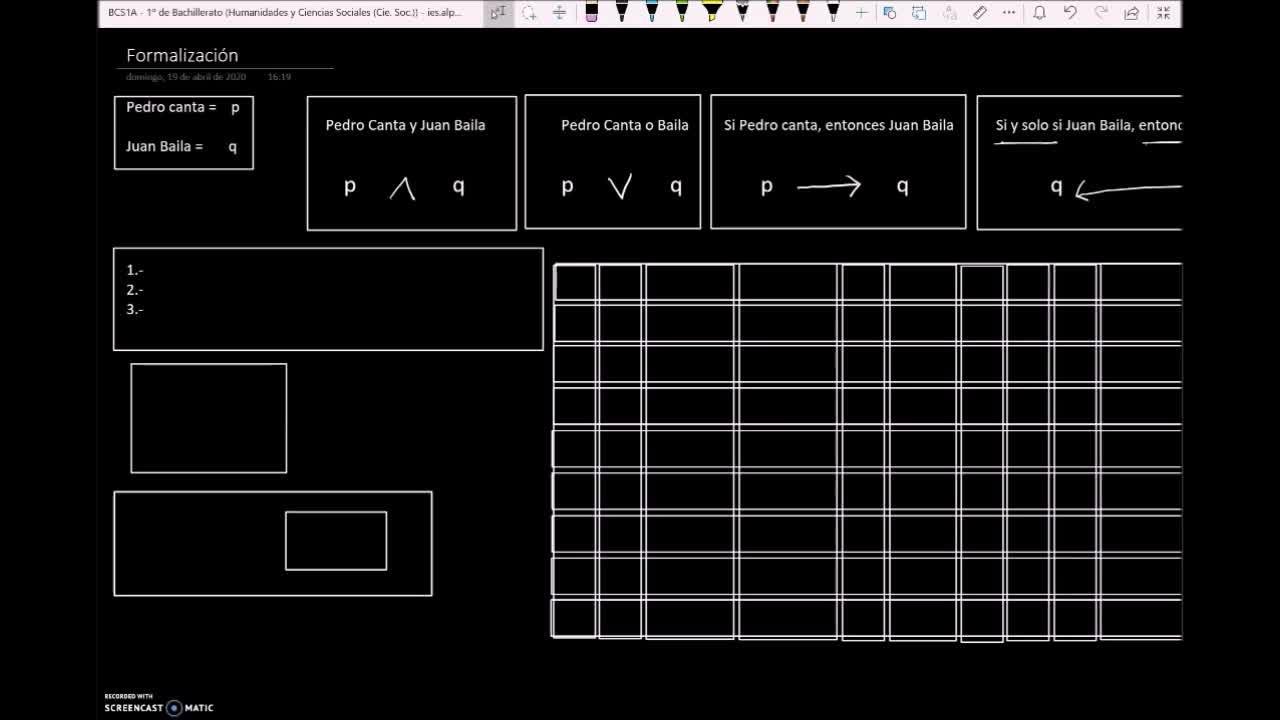1280x720 pixels.
Task: Toggle Ink to Shape
Action: (920, 13)
